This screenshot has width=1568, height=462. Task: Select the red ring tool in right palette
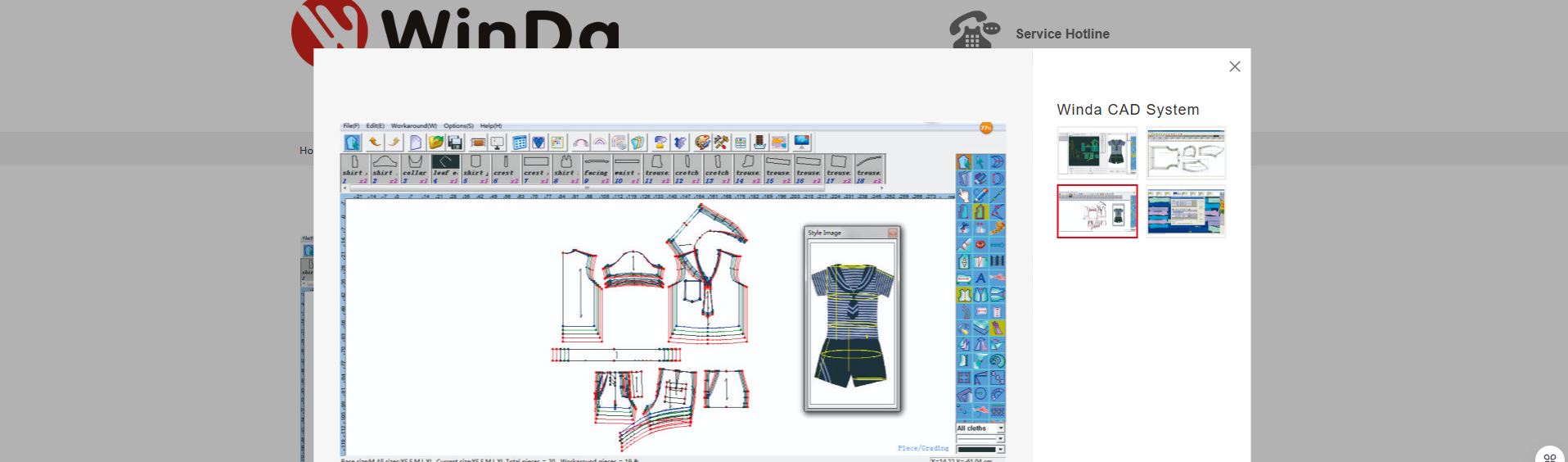(980, 245)
